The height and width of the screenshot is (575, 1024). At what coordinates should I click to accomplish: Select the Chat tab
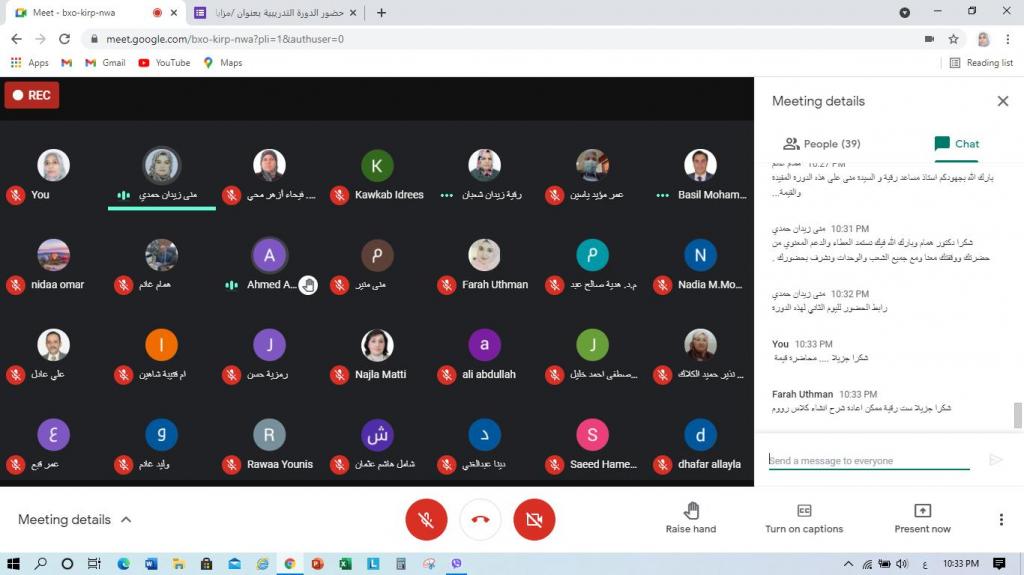(956, 144)
